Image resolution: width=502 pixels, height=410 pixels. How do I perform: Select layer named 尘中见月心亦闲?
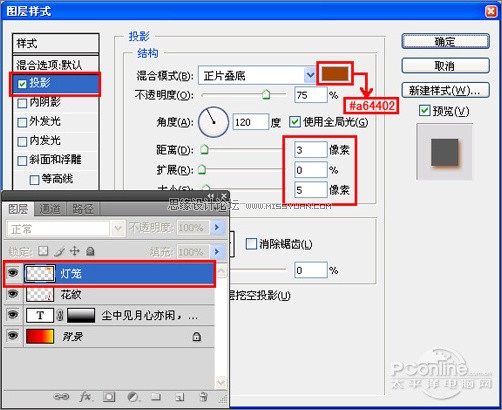[150, 315]
